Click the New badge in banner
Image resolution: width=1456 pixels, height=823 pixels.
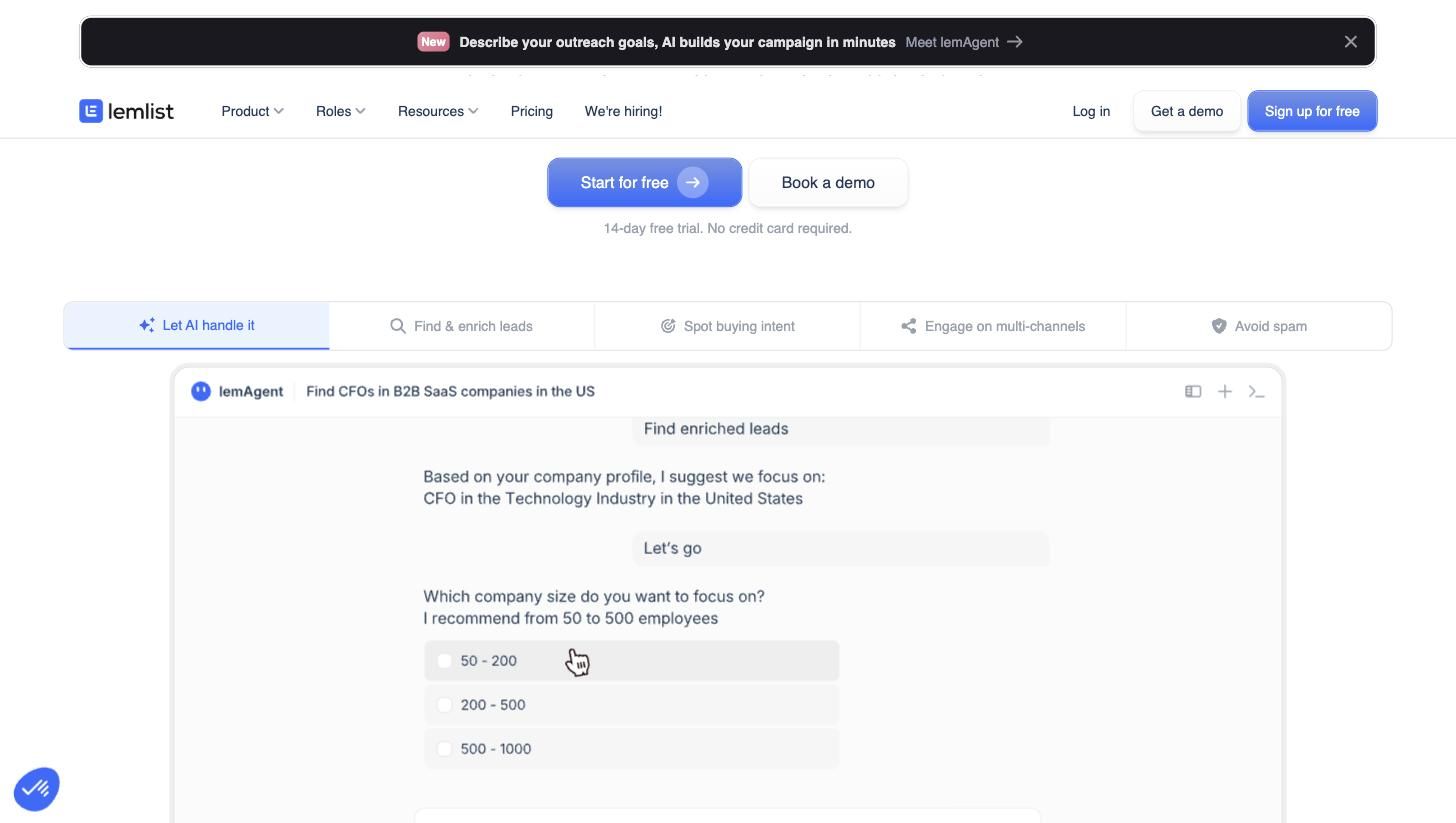pyautogui.click(x=433, y=42)
